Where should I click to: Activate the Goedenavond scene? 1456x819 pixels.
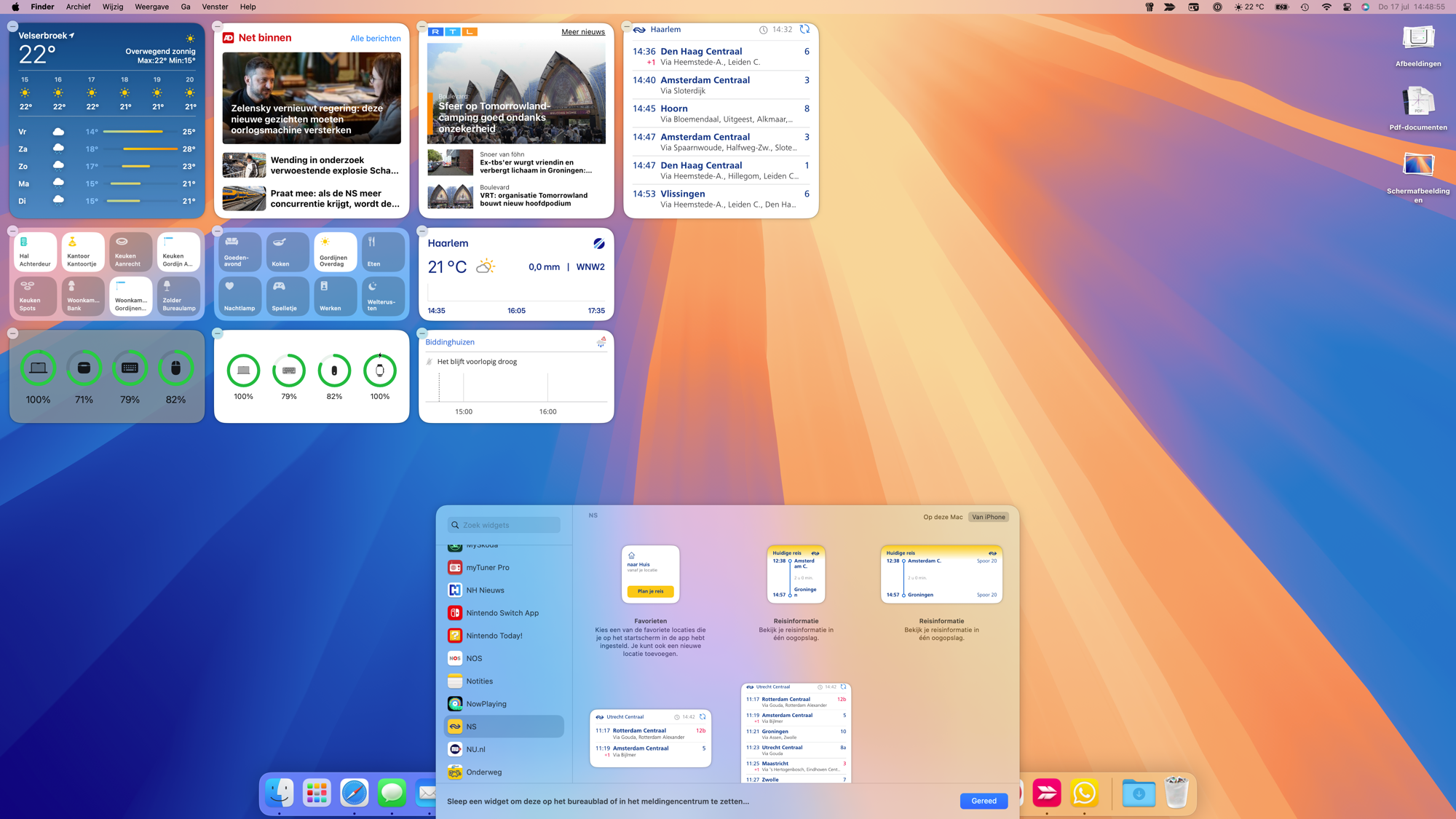240,252
